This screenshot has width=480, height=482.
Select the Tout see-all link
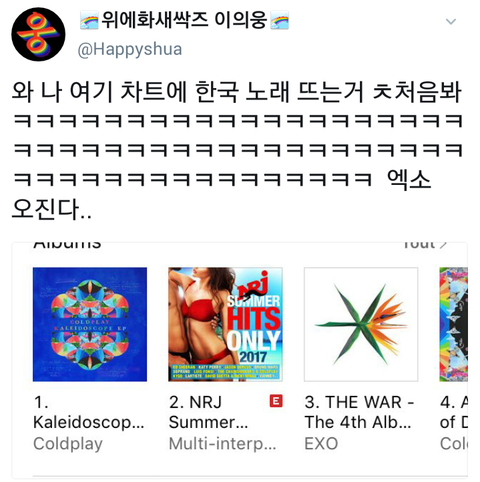tap(425, 245)
